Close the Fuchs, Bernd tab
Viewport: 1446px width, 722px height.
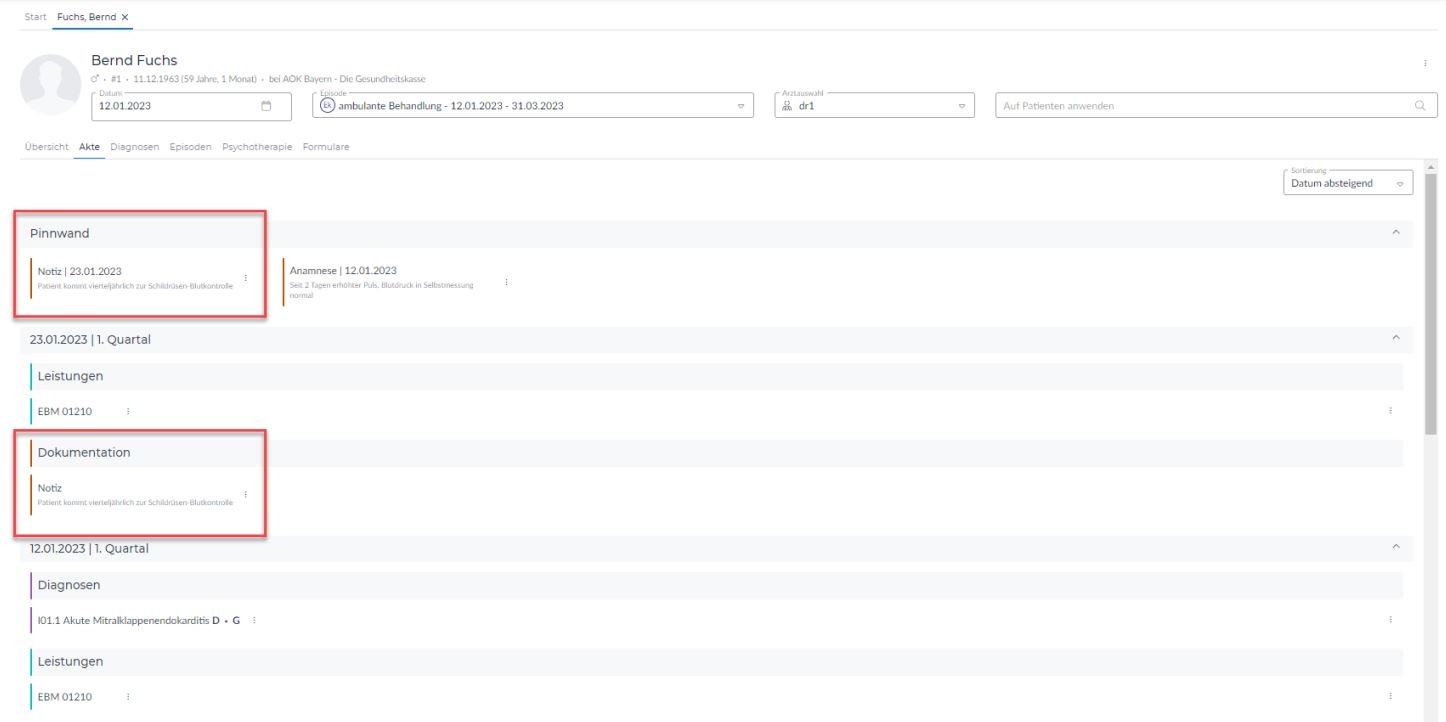(x=125, y=18)
